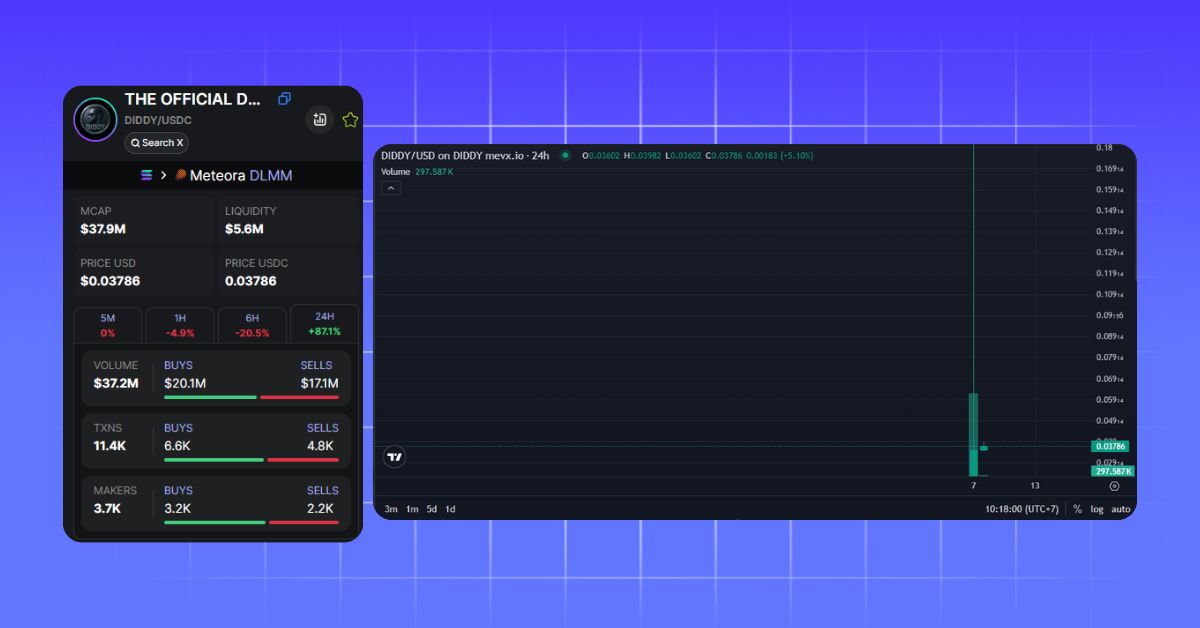
Task: Click the DIDDY token logo avatar
Action: pyautogui.click(x=96, y=121)
